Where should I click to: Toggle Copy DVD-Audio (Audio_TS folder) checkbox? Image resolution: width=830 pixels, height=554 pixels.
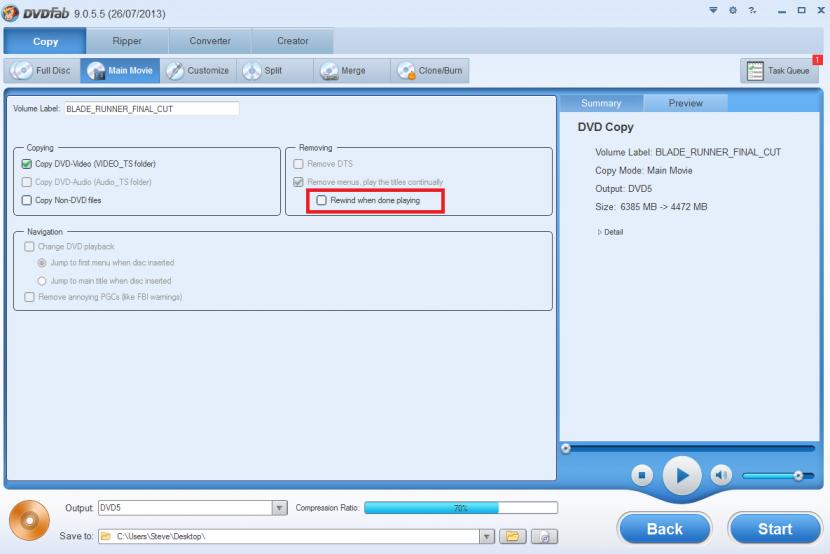tap(26, 182)
